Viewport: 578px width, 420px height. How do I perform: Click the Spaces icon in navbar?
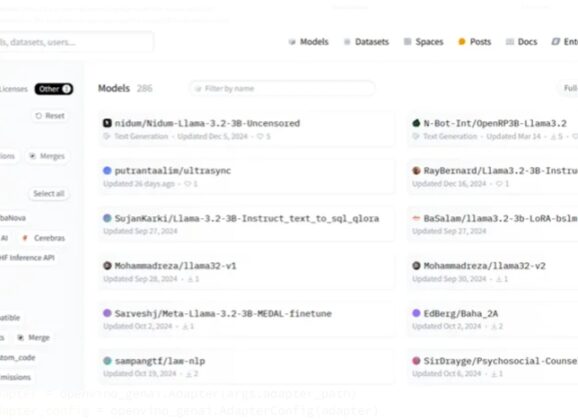coord(407,42)
